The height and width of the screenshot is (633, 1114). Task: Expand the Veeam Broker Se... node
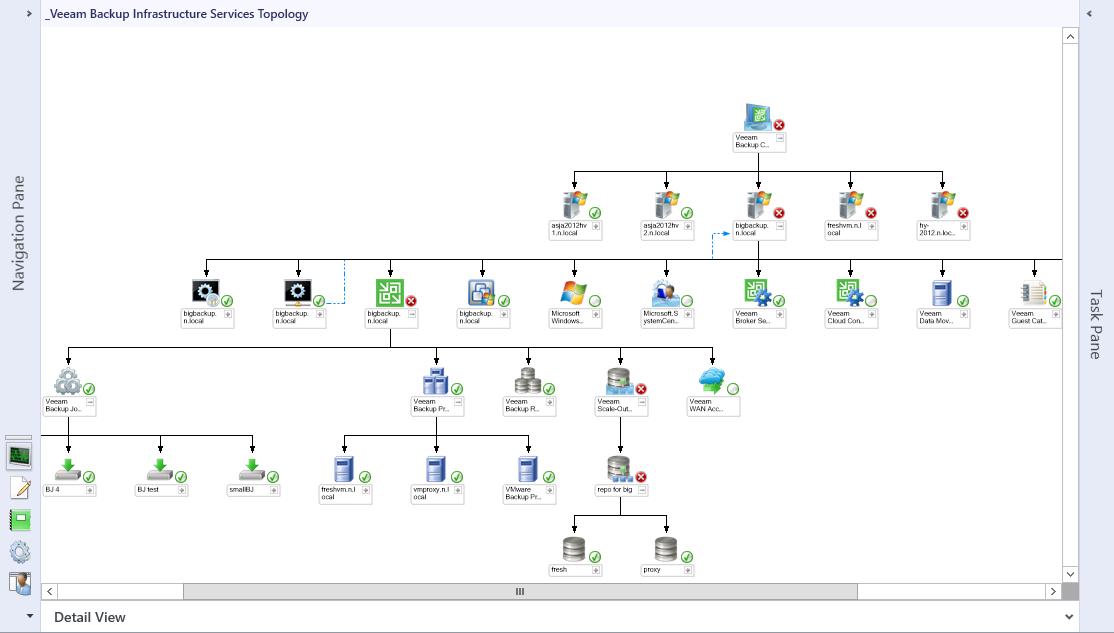(779, 314)
